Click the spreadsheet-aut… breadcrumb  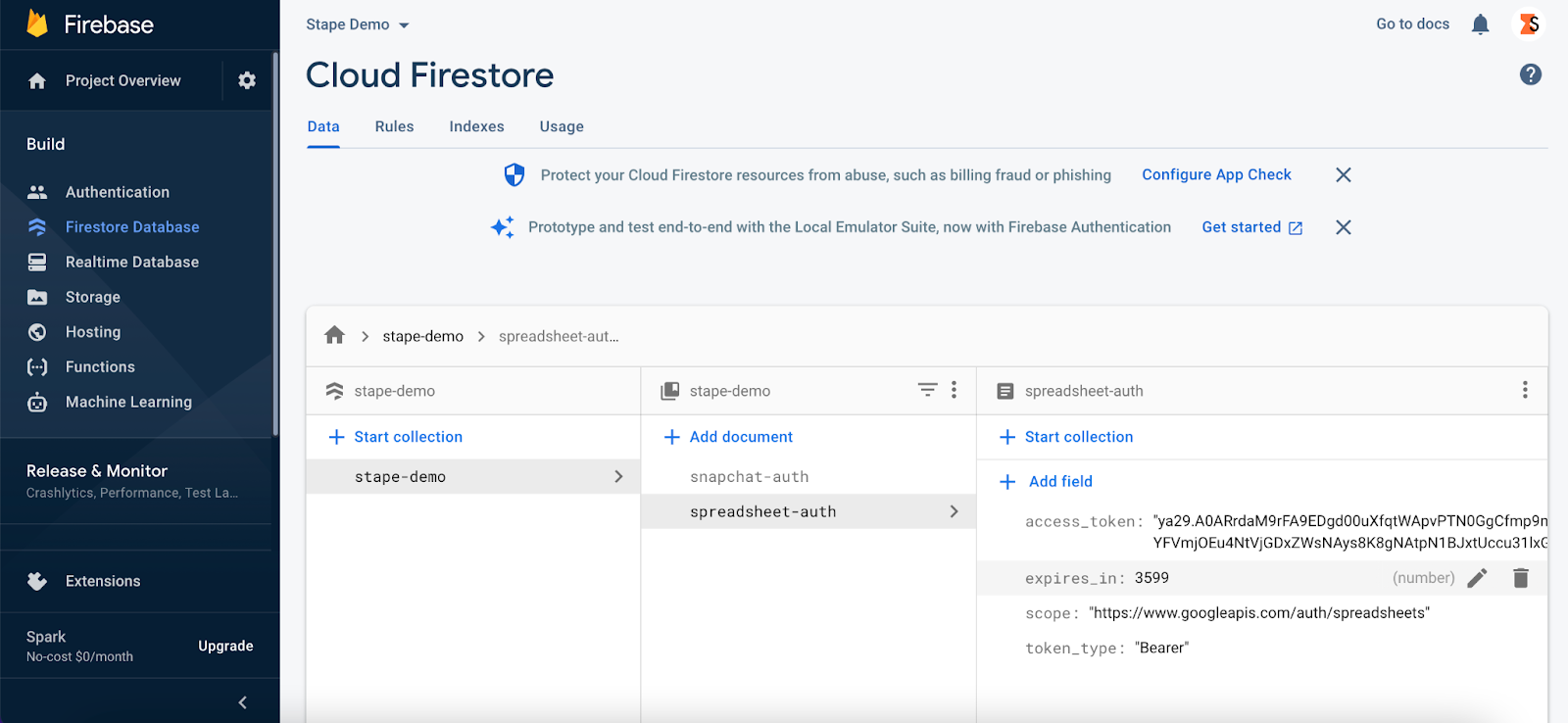click(559, 336)
